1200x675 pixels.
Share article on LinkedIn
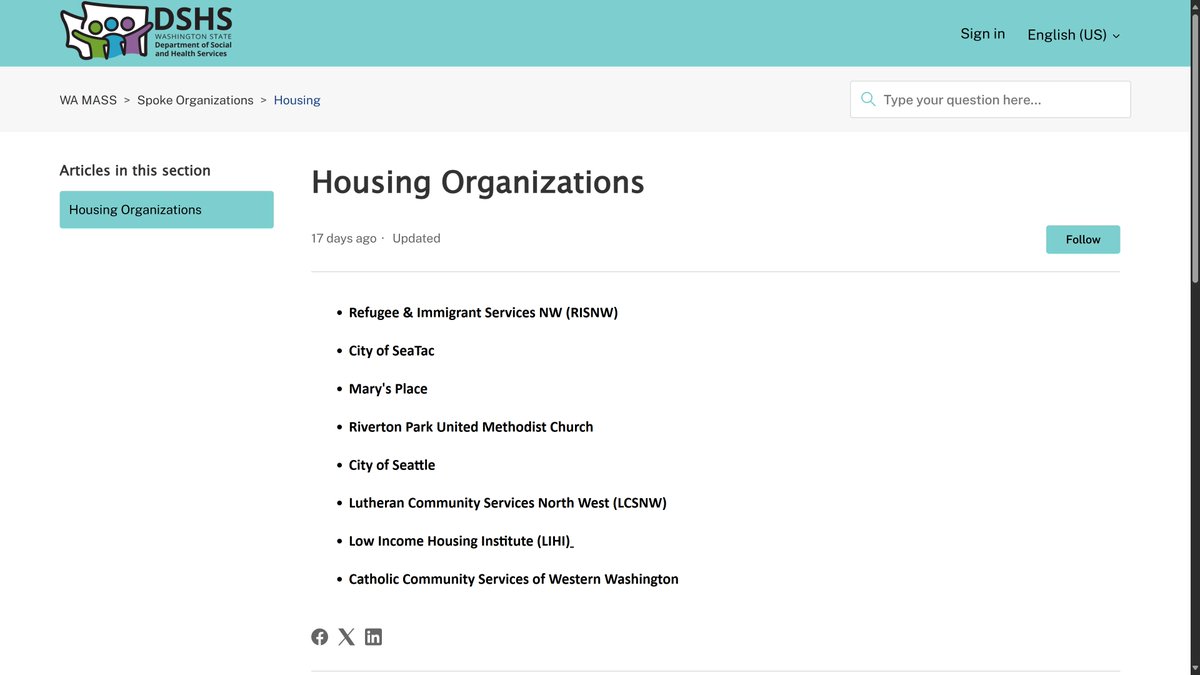[x=374, y=637]
